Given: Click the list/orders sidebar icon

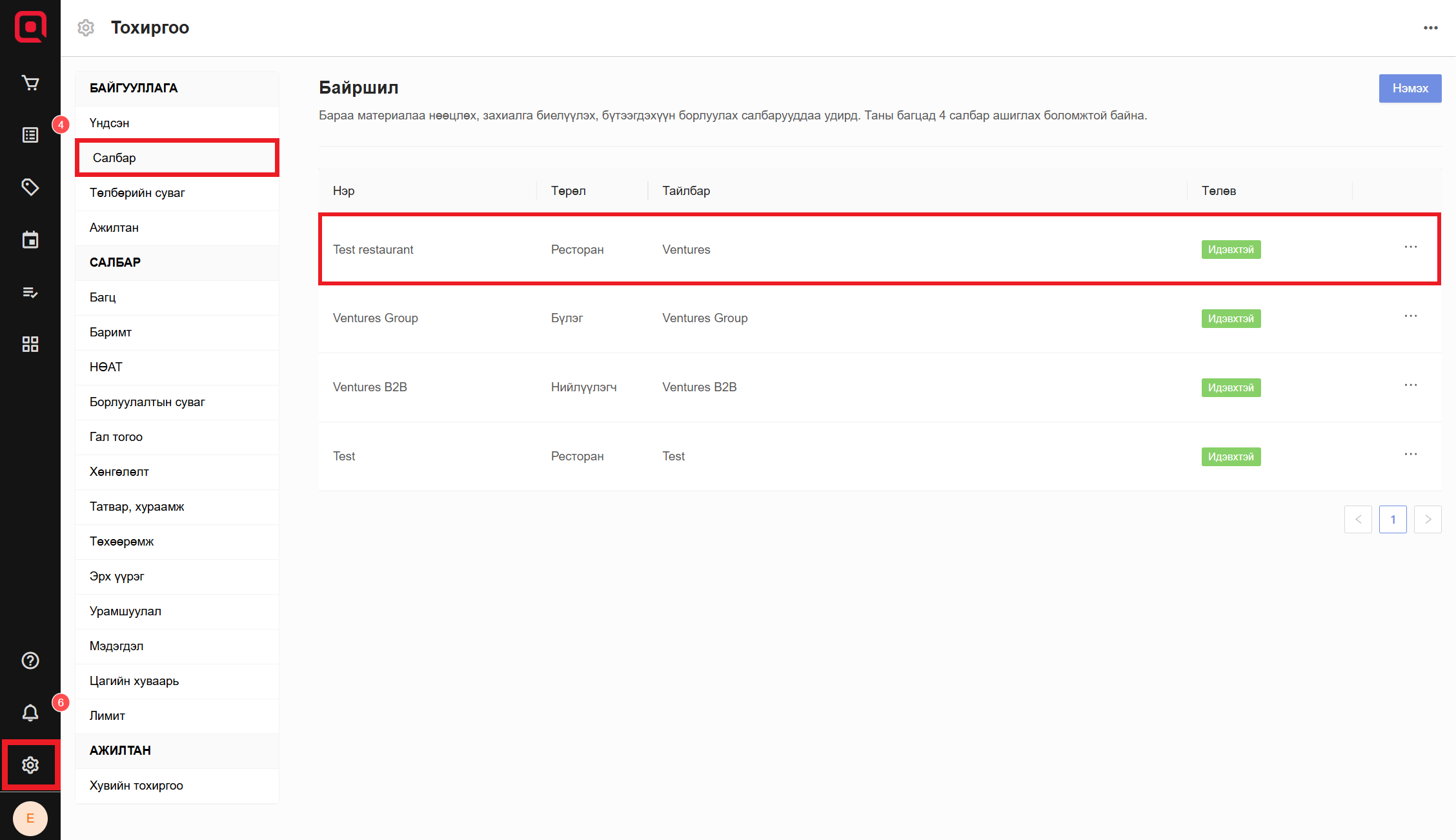Looking at the screenshot, I should tap(30, 135).
